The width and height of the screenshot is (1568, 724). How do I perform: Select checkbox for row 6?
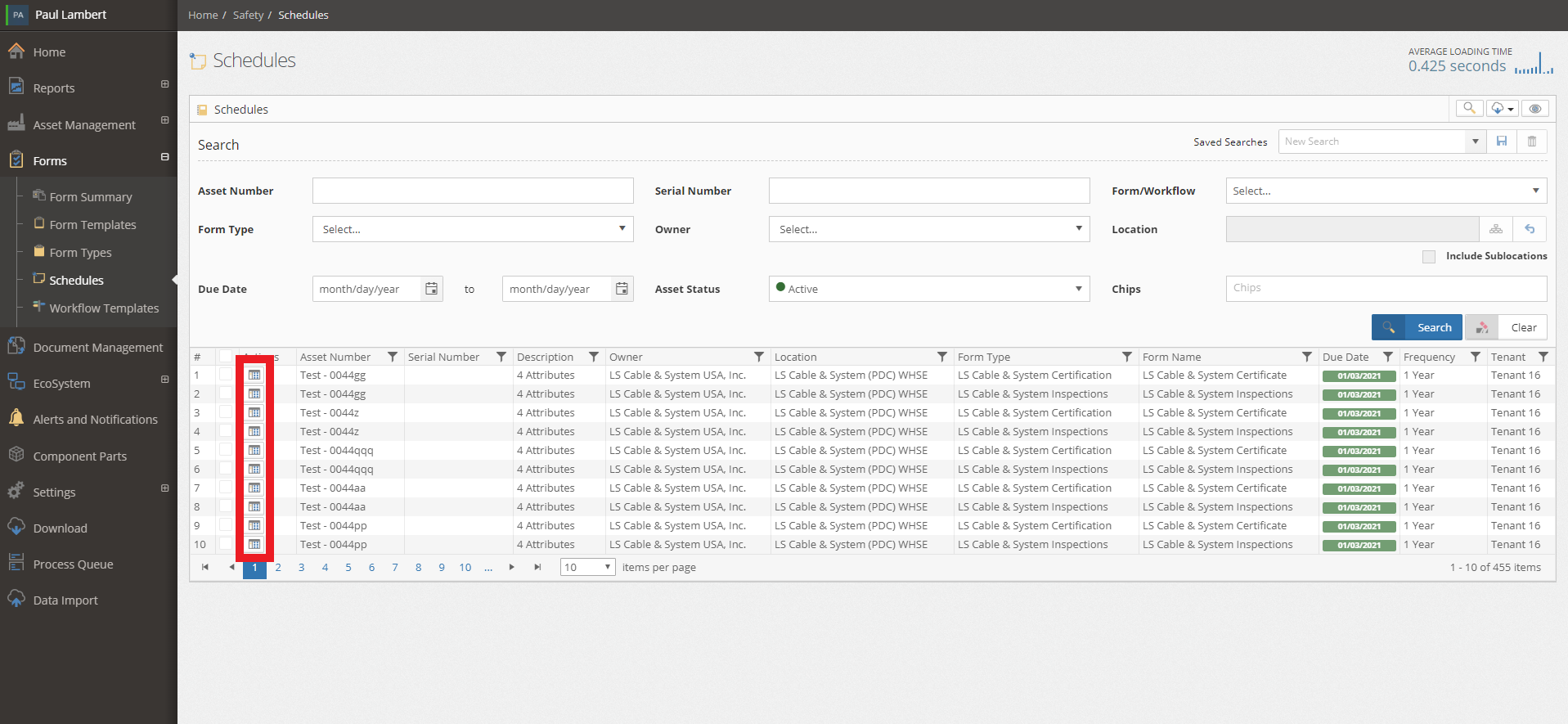[225, 468]
